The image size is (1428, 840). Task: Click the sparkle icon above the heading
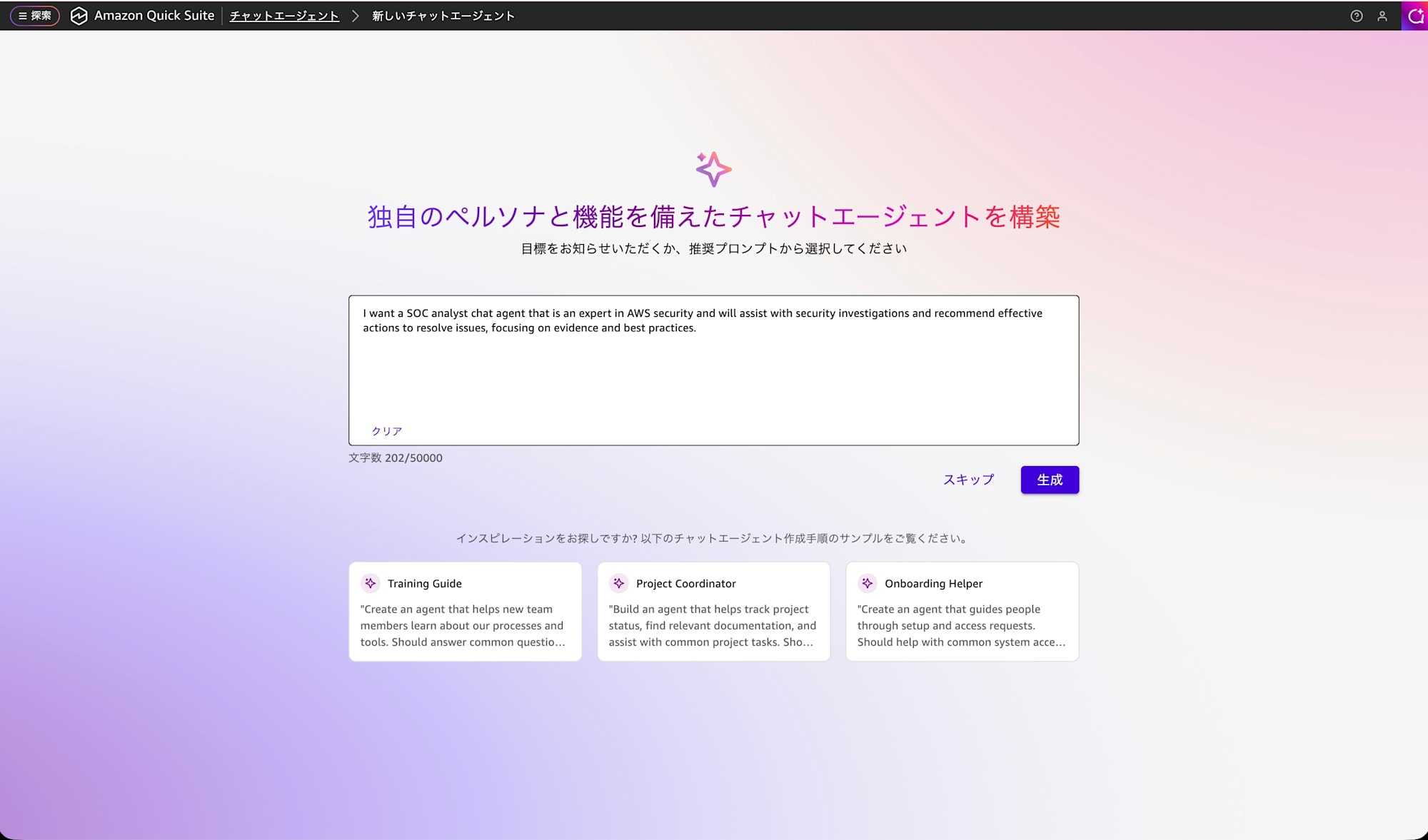point(713,169)
